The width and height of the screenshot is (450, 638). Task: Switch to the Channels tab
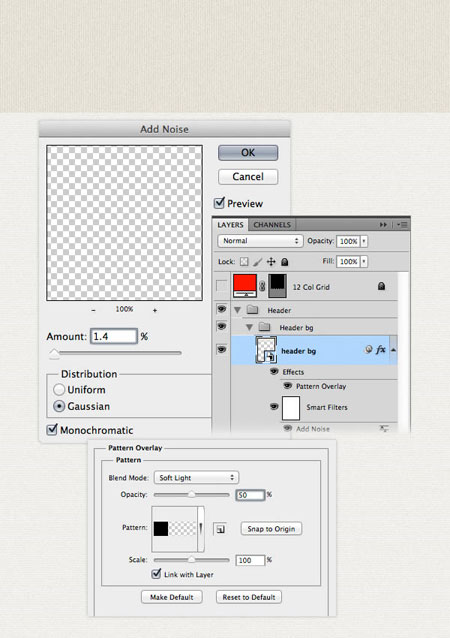pyautogui.click(x=272, y=225)
